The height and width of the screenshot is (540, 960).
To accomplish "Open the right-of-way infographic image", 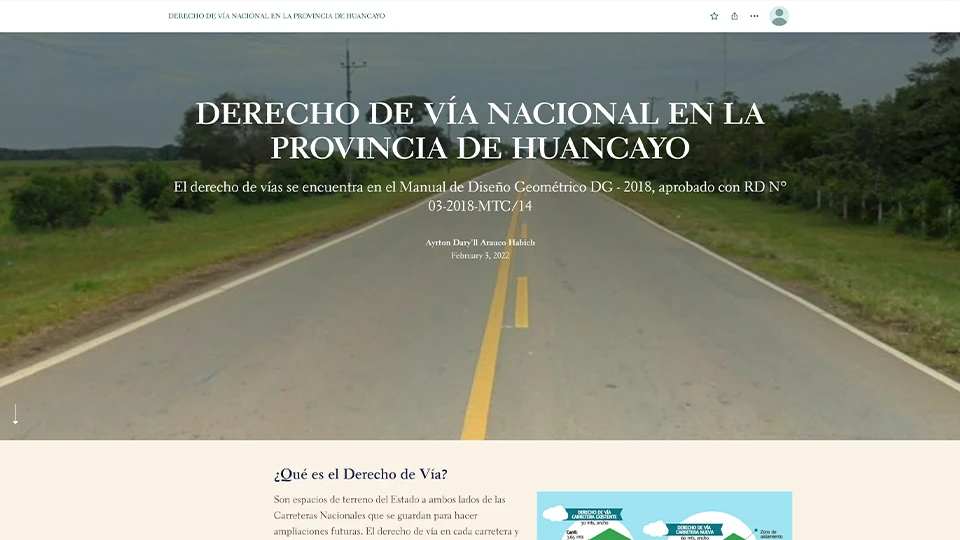I will tap(664, 517).
